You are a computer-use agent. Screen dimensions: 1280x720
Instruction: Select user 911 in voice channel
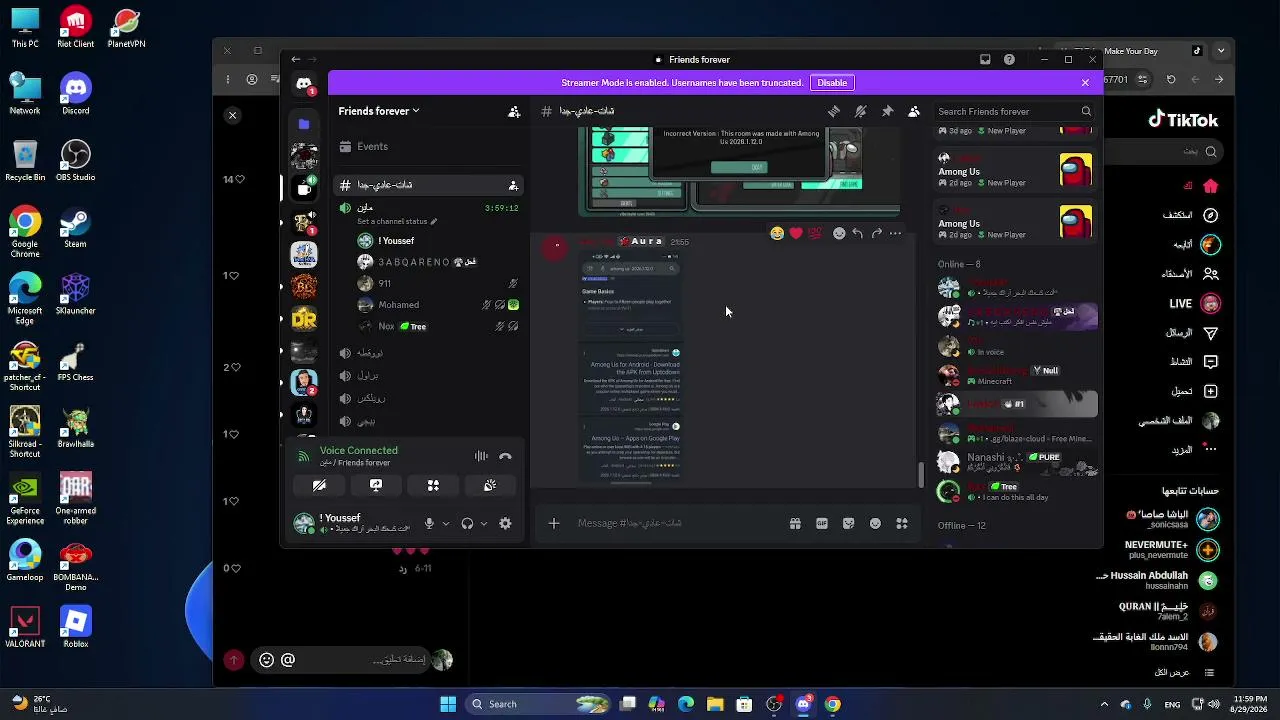pyautogui.click(x=438, y=284)
